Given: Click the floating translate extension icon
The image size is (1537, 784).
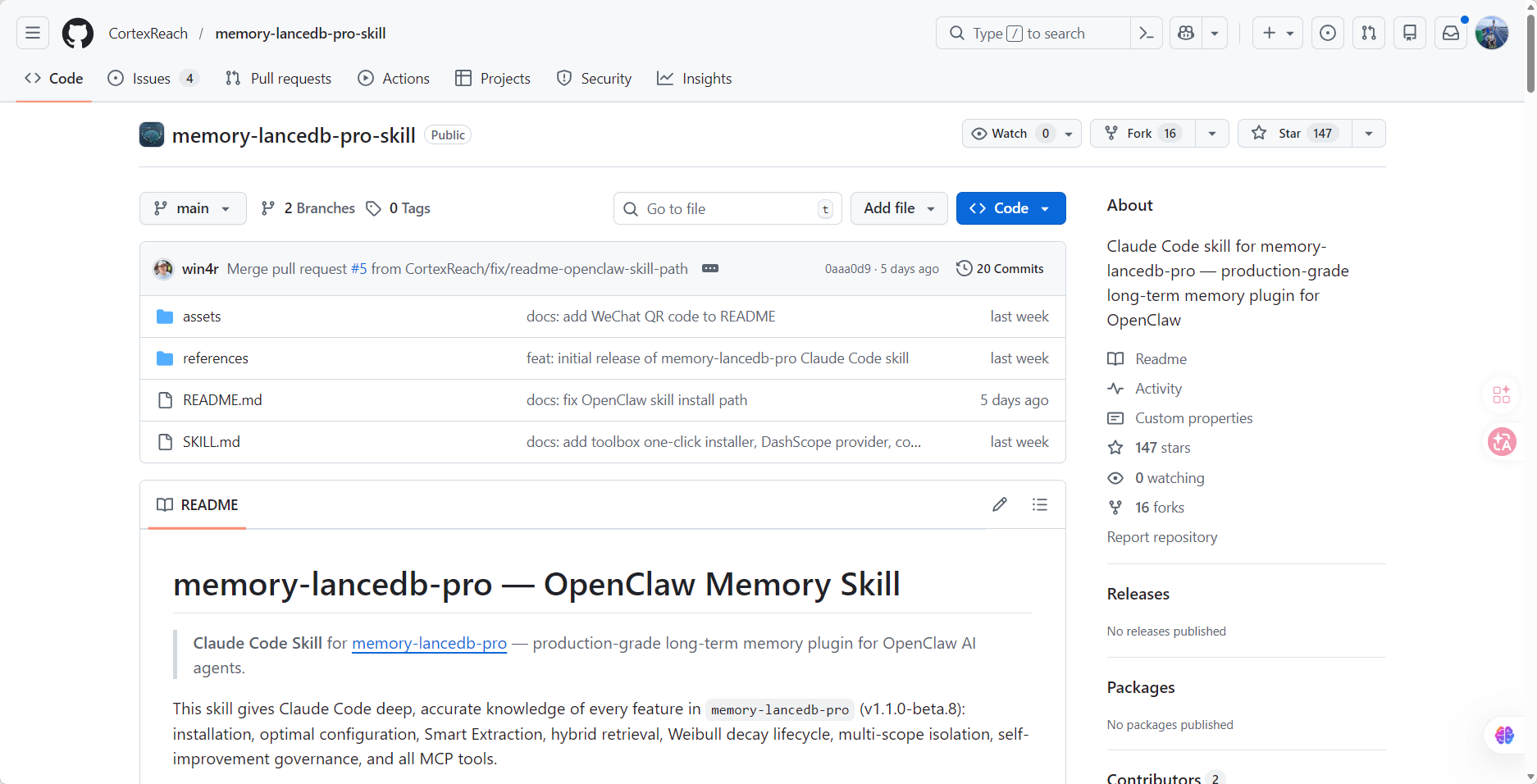Looking at the screenshot, I should [x=1502, y=442].
